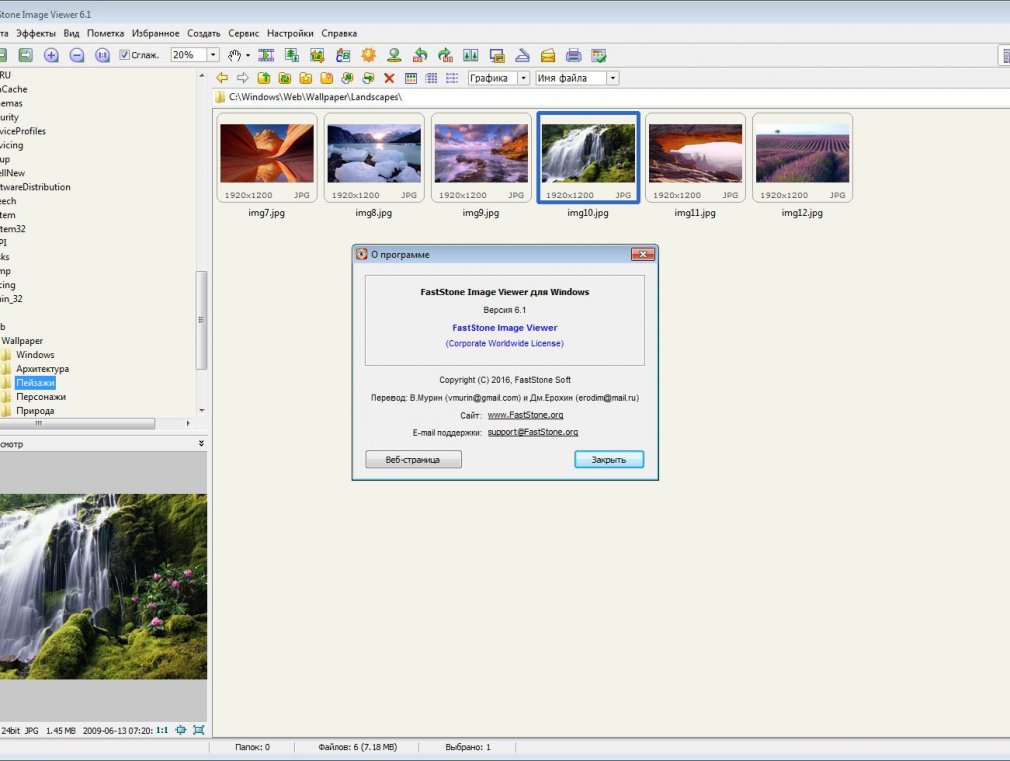Click the printer icon
This screenshot has width=1010, height=761.
click(573, 55)
